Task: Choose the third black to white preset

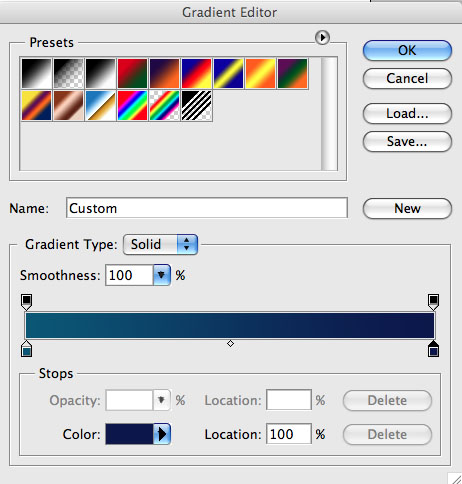Action: click(x=100, y=73)
